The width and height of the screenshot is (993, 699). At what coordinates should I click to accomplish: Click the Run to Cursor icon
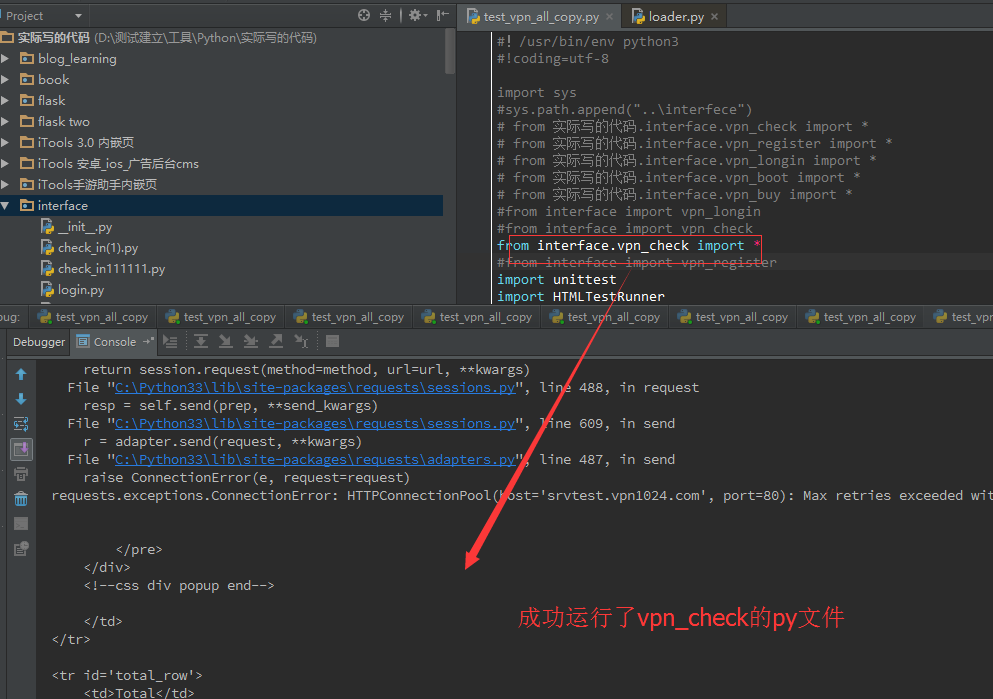point(300,341)
